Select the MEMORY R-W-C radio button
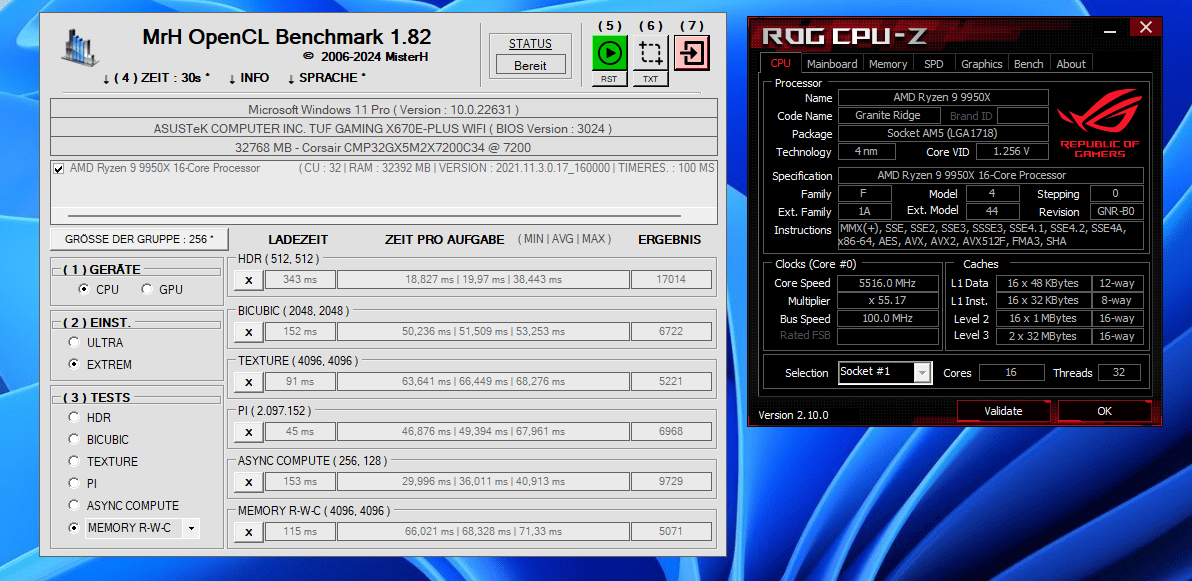This screenshot has height=581, width=1192. pyautogui.click(x=74, y=527)
